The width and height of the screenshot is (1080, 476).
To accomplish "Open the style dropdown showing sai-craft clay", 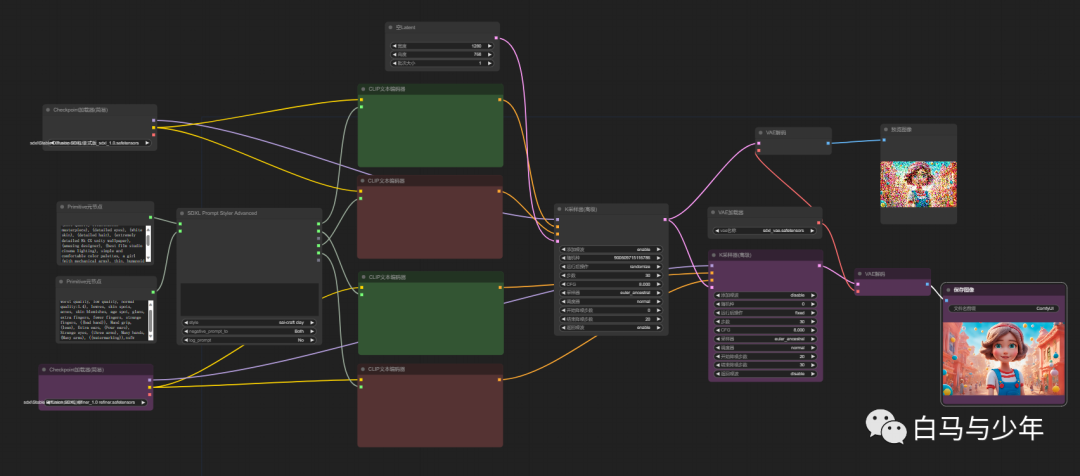I will pyautogui.click(x=249, y=323).
